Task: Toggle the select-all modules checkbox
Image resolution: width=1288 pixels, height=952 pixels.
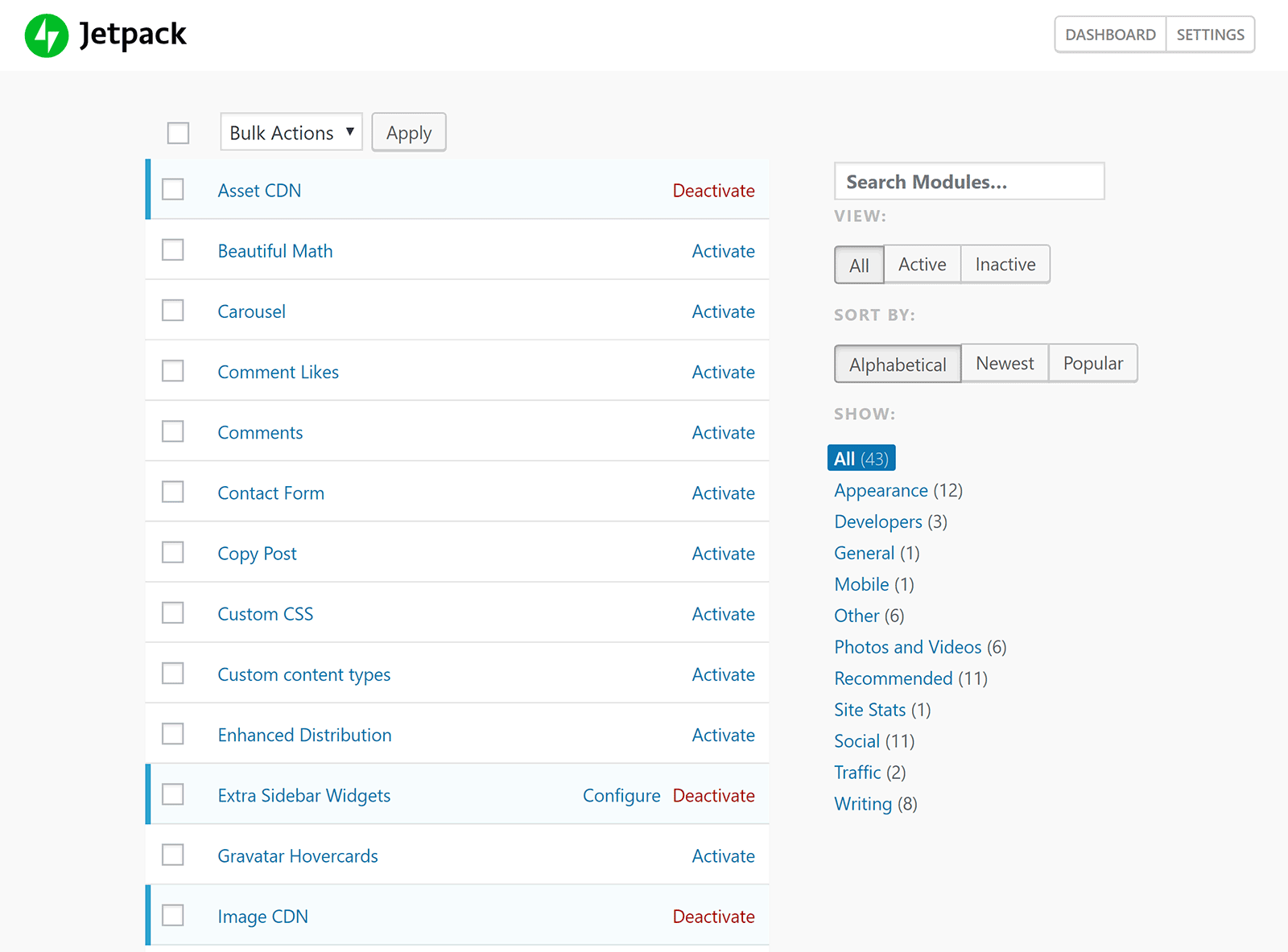Action: [178, 133]
